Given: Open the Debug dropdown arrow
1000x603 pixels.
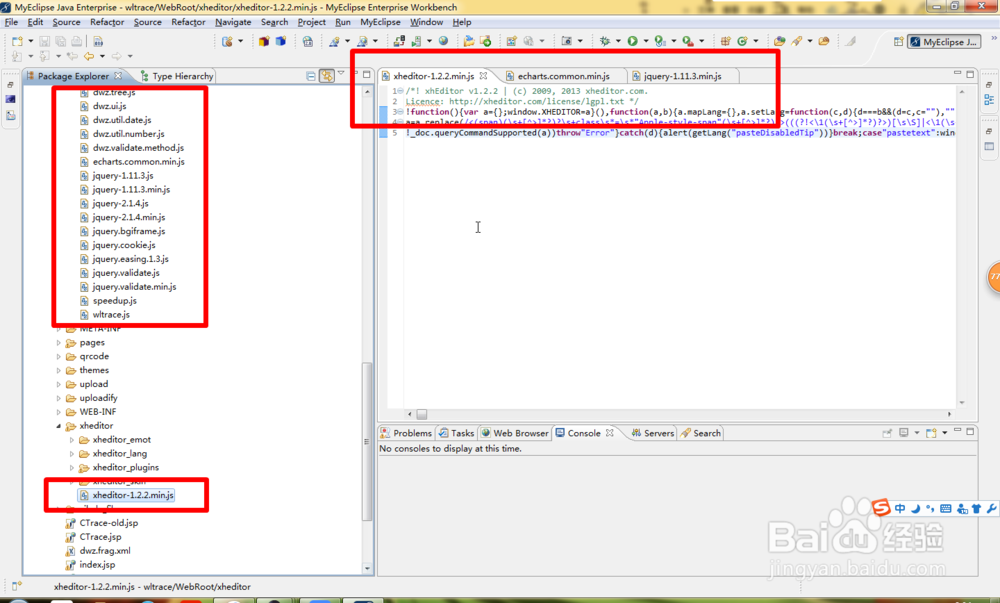Looking at the screenshot, I should coord(617,41).
